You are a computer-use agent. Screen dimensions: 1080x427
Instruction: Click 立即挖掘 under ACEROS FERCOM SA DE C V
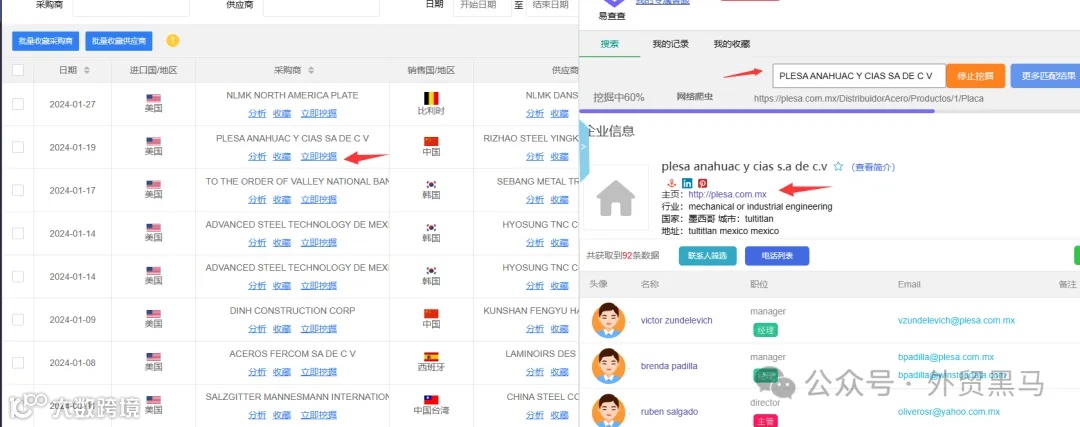(x=319, y=372)
